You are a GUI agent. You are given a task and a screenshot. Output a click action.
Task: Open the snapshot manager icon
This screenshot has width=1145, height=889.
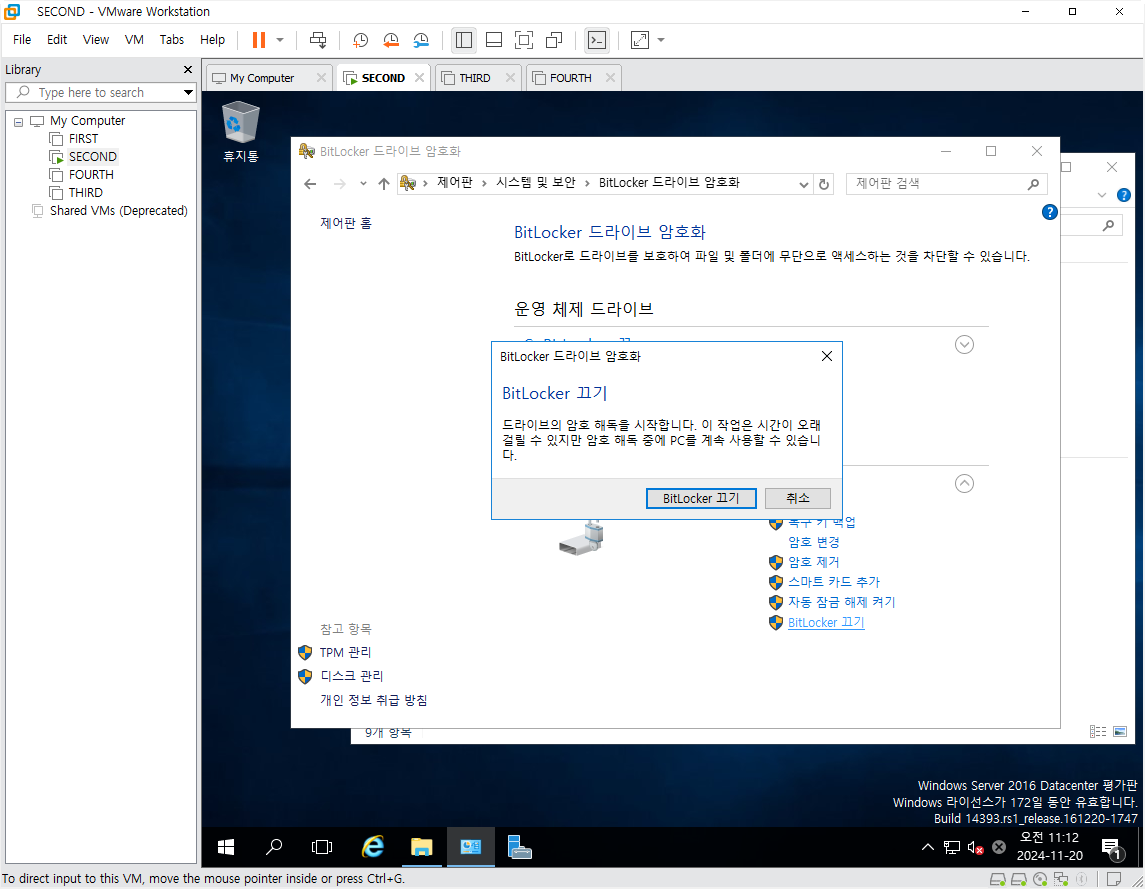421,40
